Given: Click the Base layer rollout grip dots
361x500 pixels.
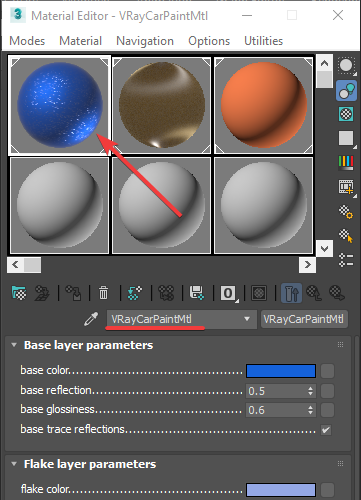Looking at the screenshot, I should tap(340, 345).
